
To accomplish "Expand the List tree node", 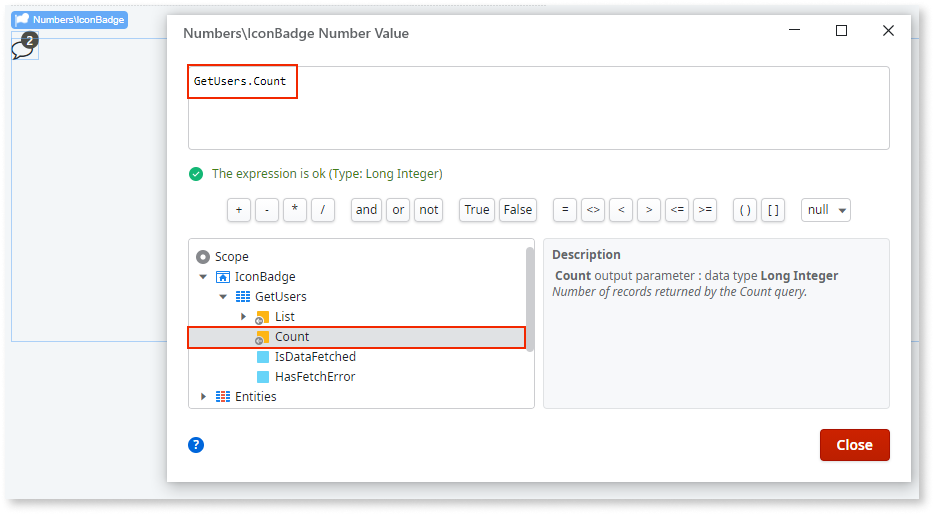I will [x=243, y=317].
